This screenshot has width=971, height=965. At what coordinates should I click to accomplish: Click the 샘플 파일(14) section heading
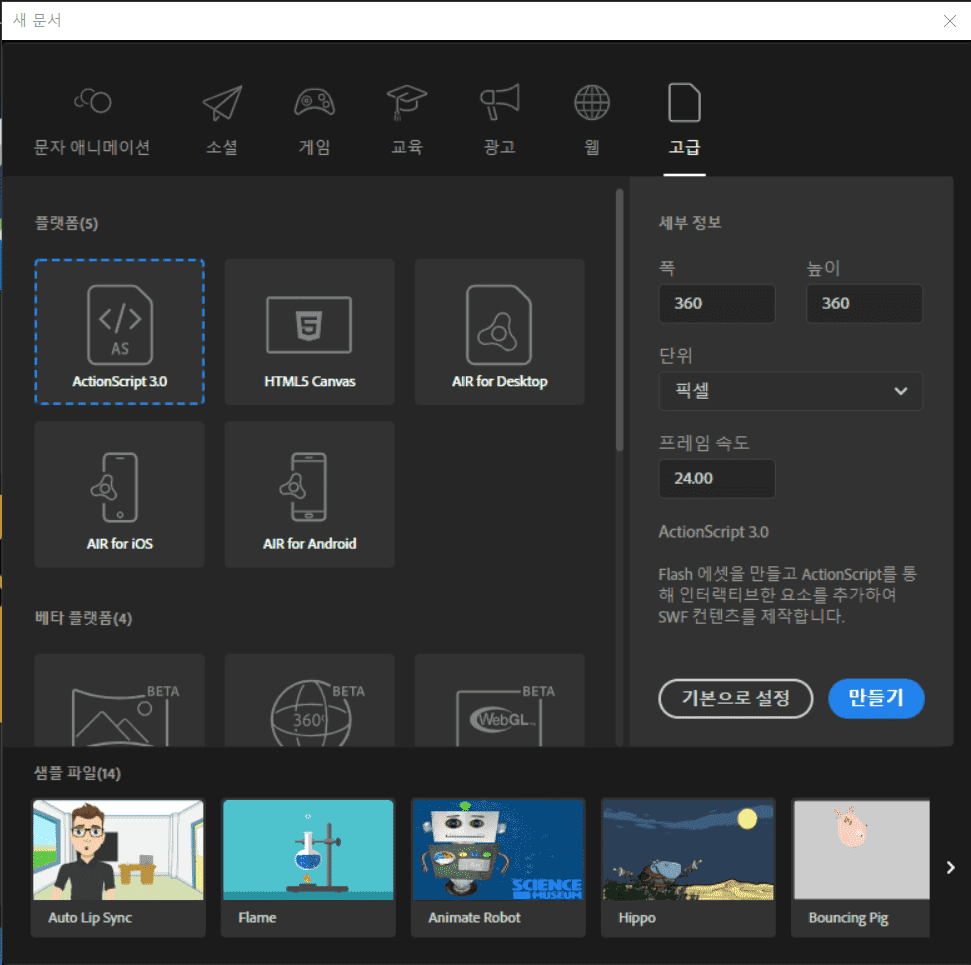(77, 773)
